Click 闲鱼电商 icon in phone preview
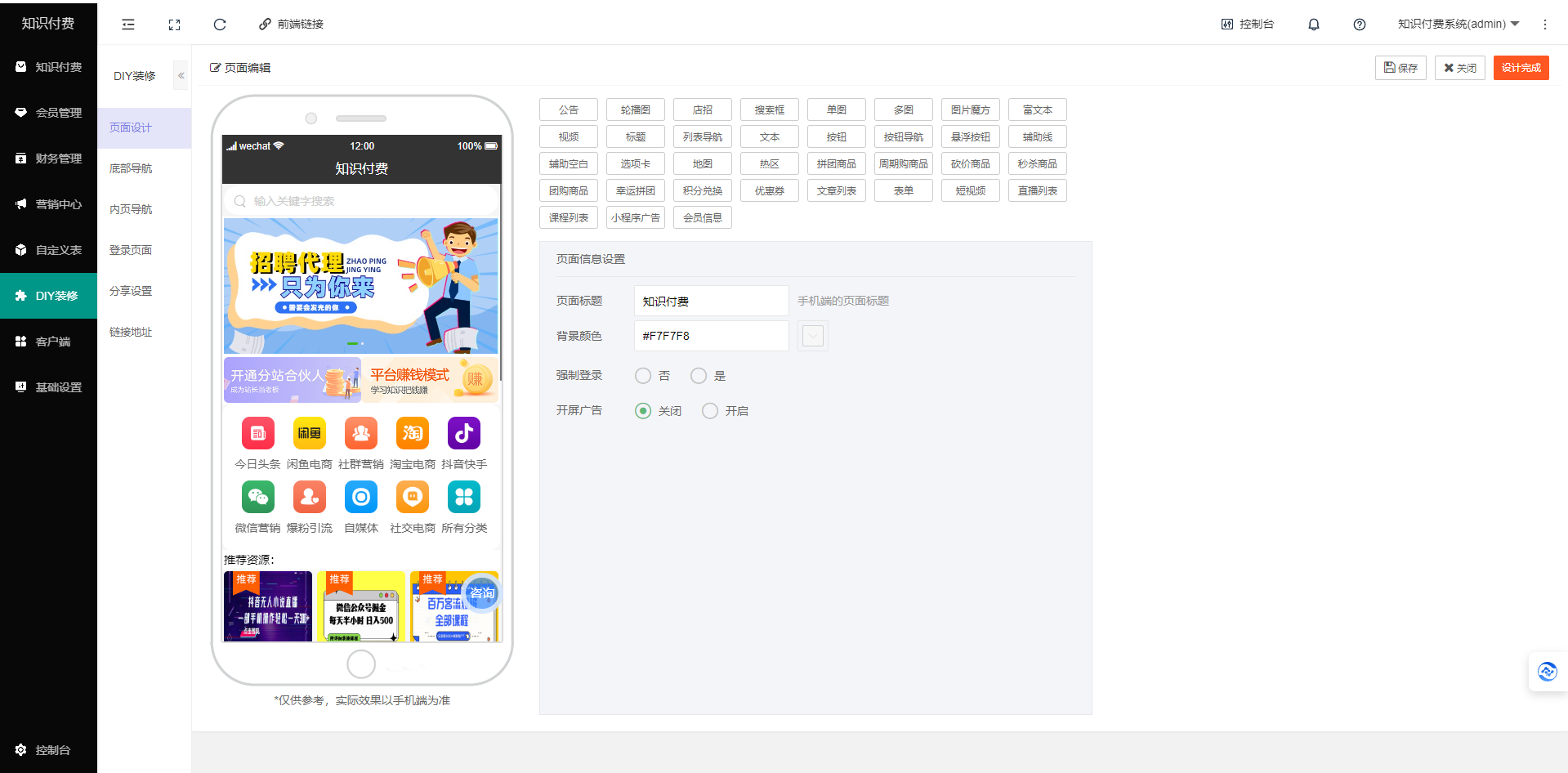 310,433
